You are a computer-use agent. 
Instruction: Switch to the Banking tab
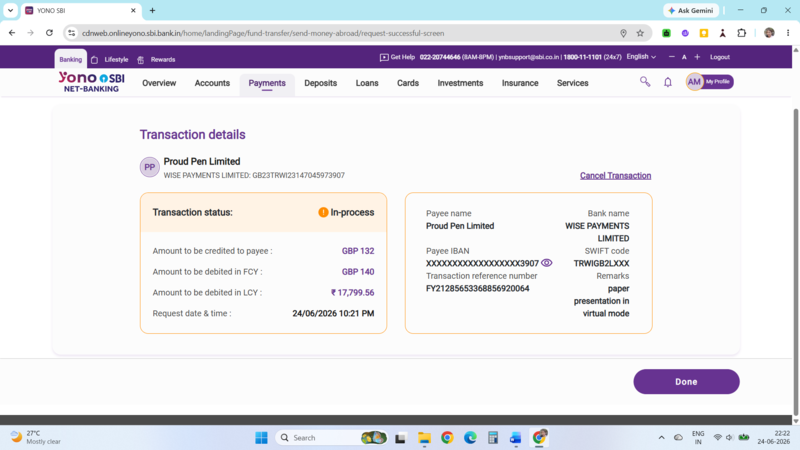tap(70, 59)
